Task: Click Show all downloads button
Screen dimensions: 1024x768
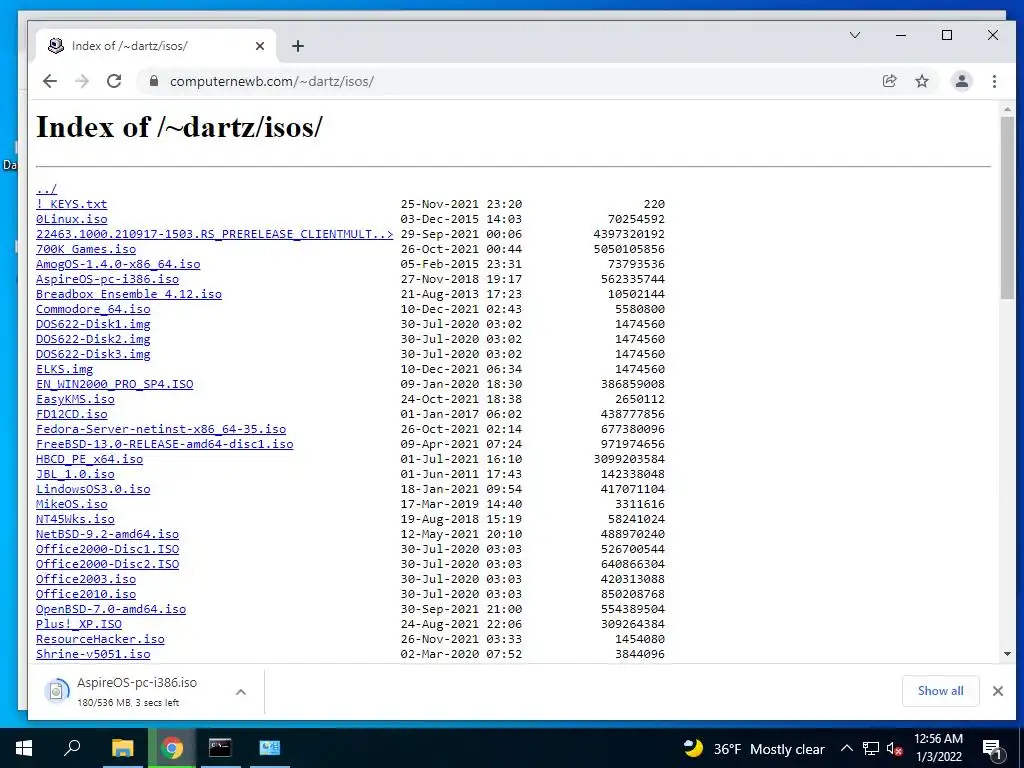Action: (940, 691)
